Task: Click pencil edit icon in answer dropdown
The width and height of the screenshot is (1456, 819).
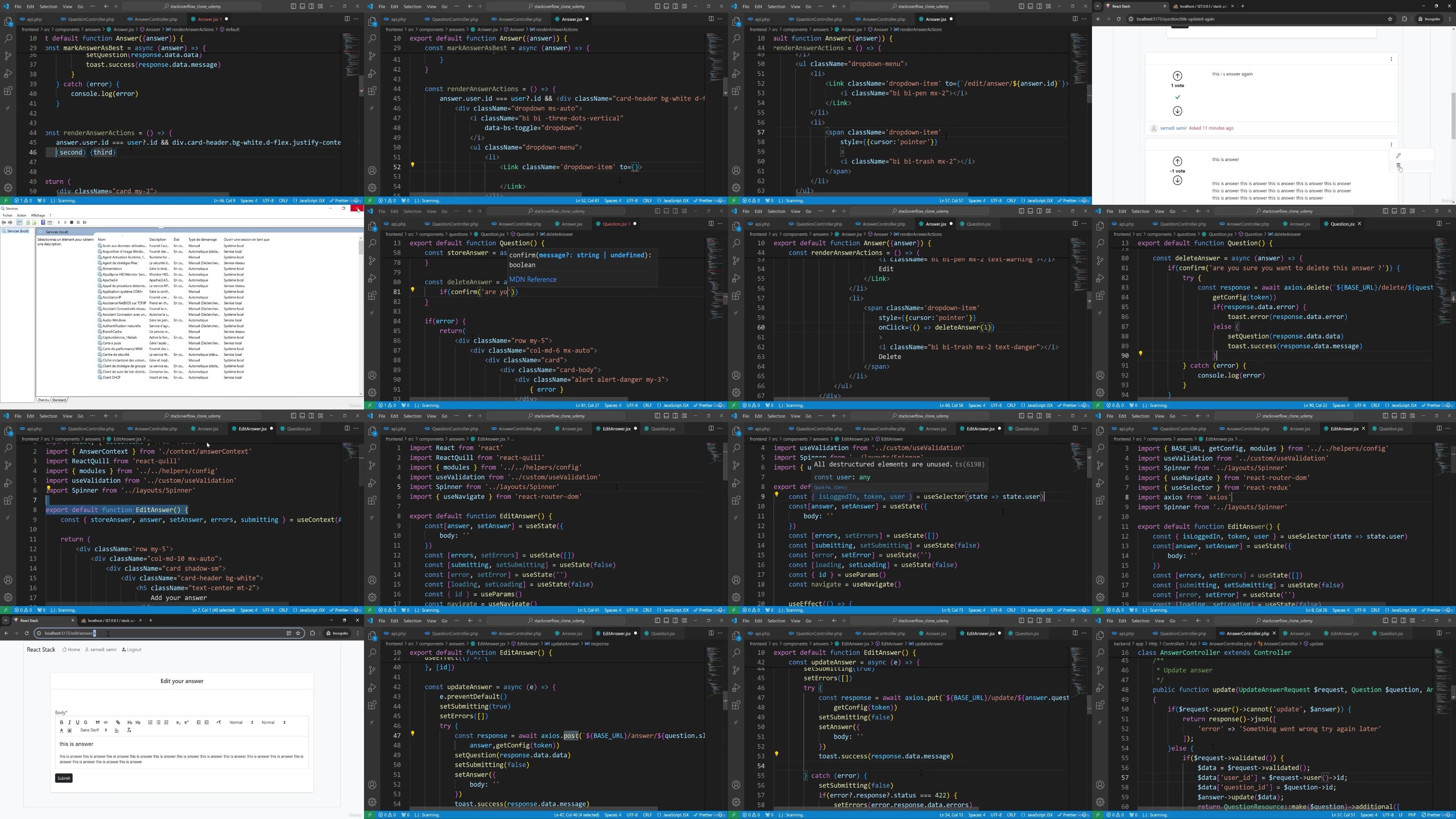Action: pos(1398,156)
